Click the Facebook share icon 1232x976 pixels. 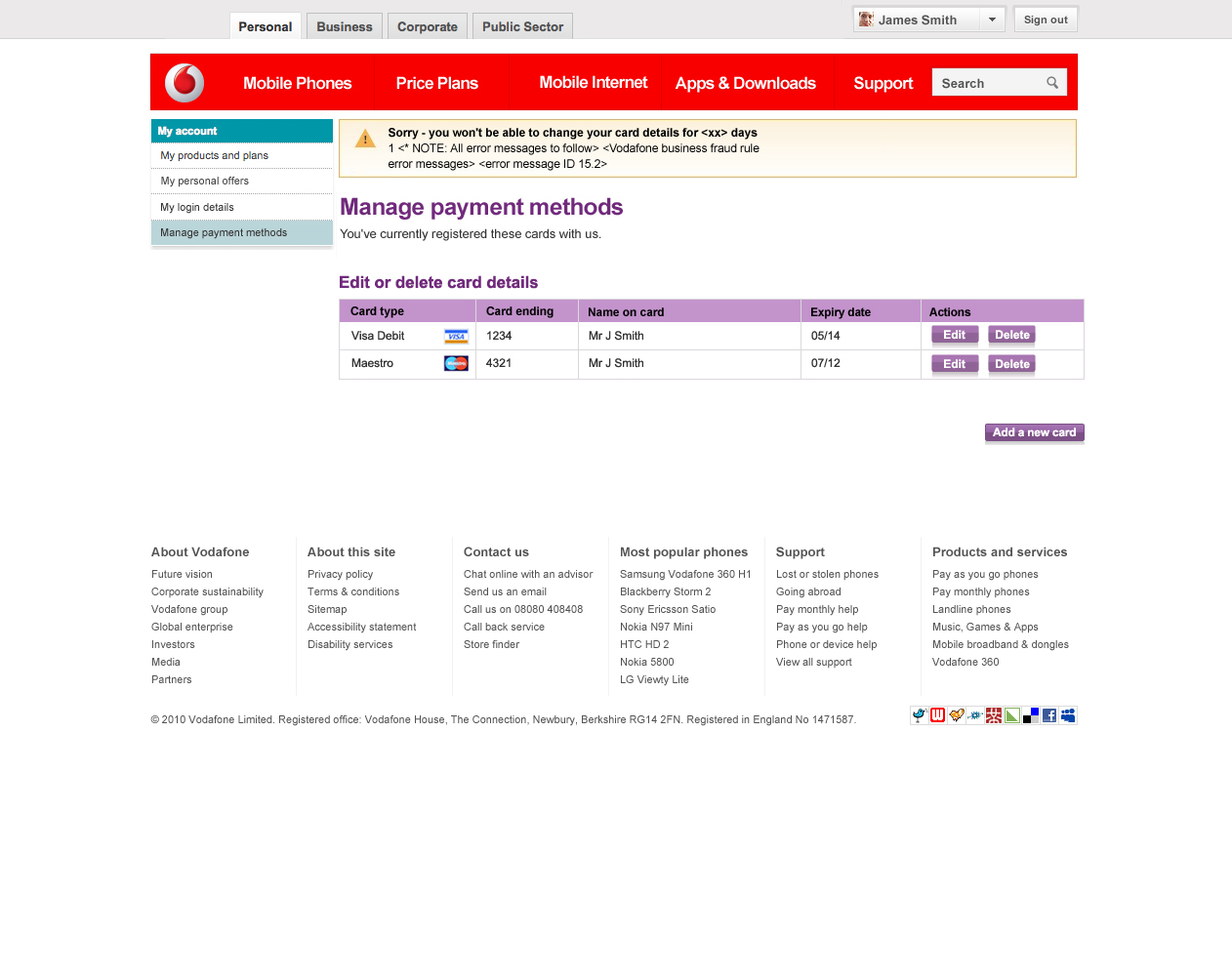pos(1049,715)
